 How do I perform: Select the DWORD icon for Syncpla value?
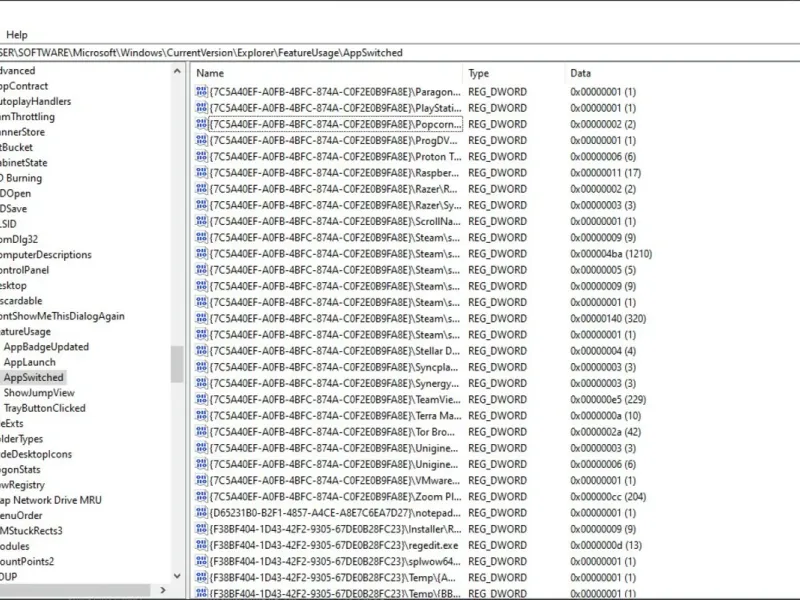point(202,367)
